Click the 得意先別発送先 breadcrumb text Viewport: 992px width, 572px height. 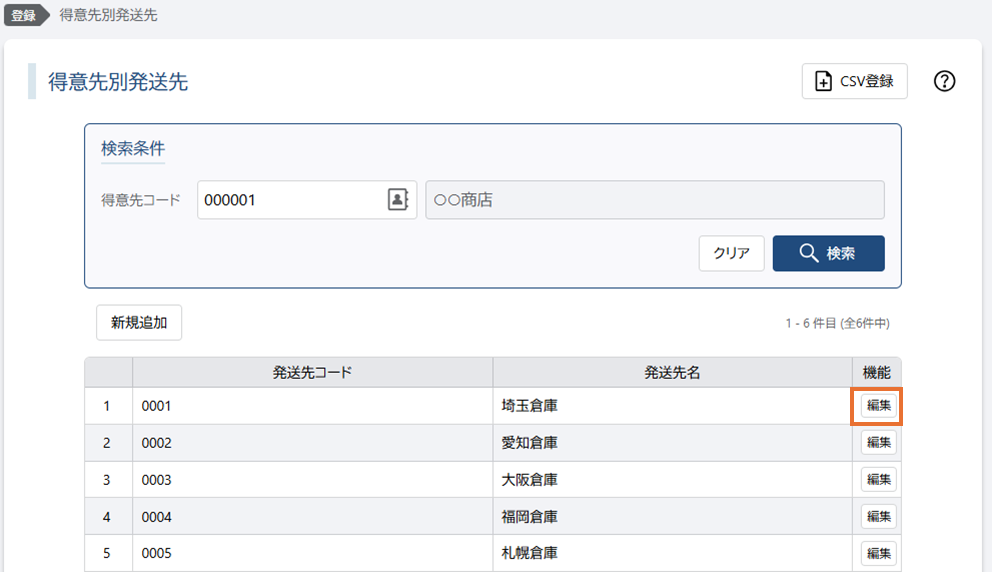coord(108,15)
